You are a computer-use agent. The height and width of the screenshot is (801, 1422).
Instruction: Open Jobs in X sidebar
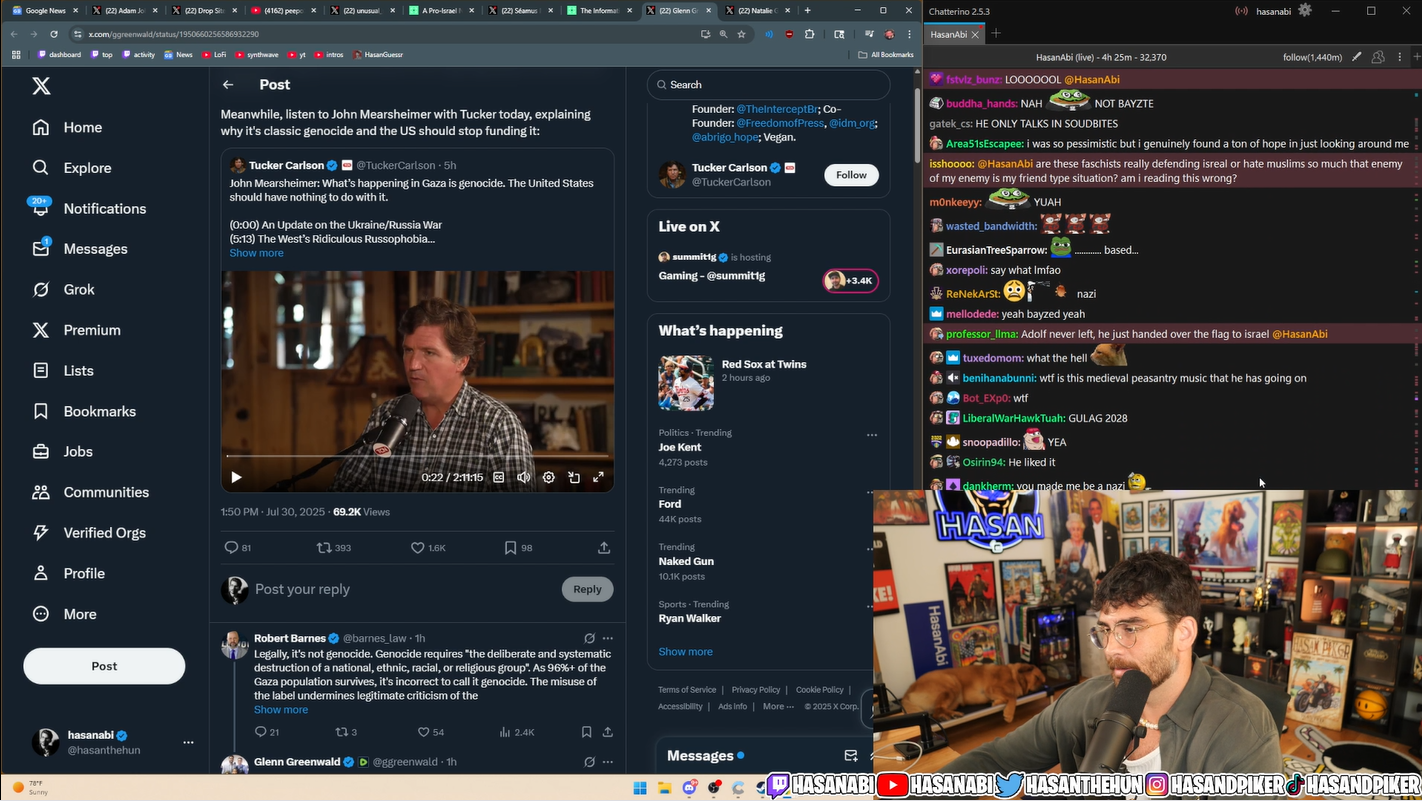click(62, 451)
